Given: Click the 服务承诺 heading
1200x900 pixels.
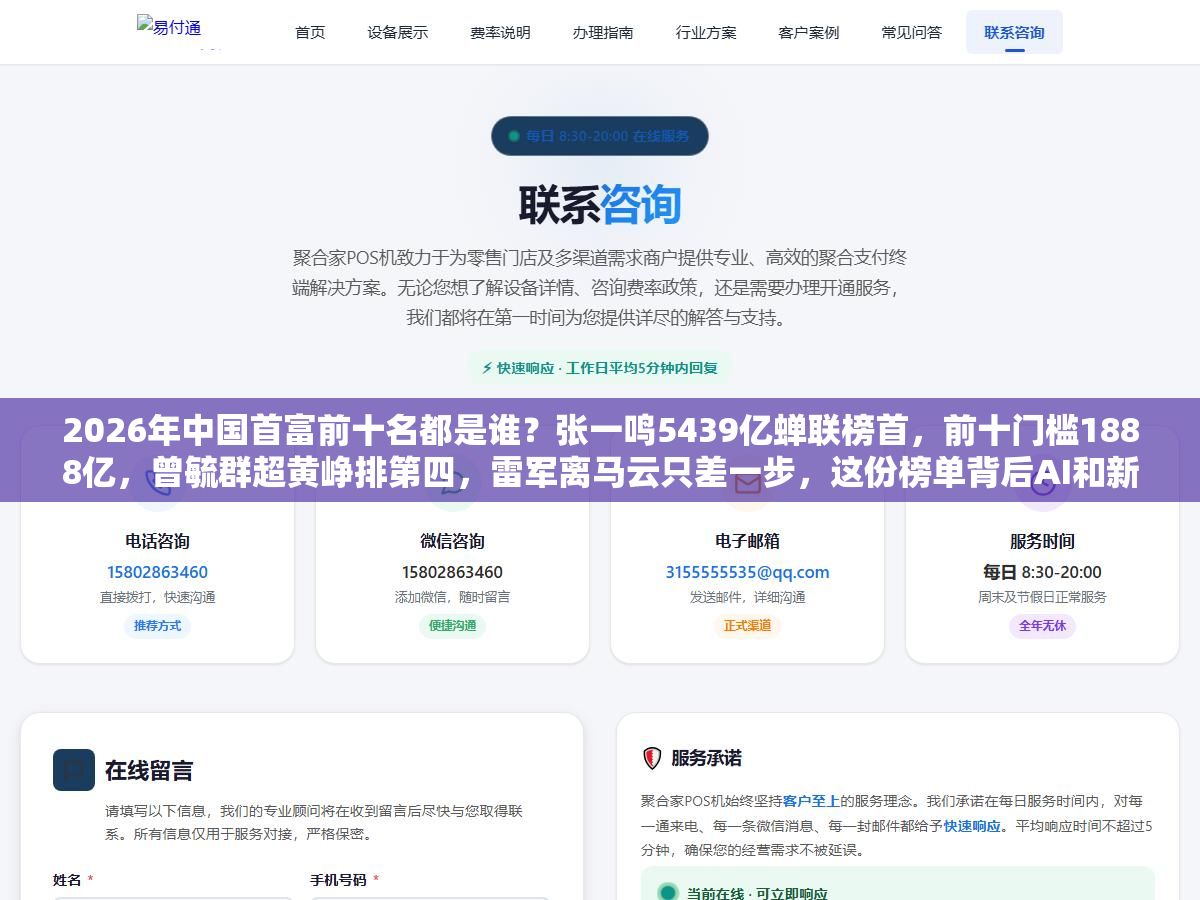Looking at the screenshot, I should click(x=706, y=758).
